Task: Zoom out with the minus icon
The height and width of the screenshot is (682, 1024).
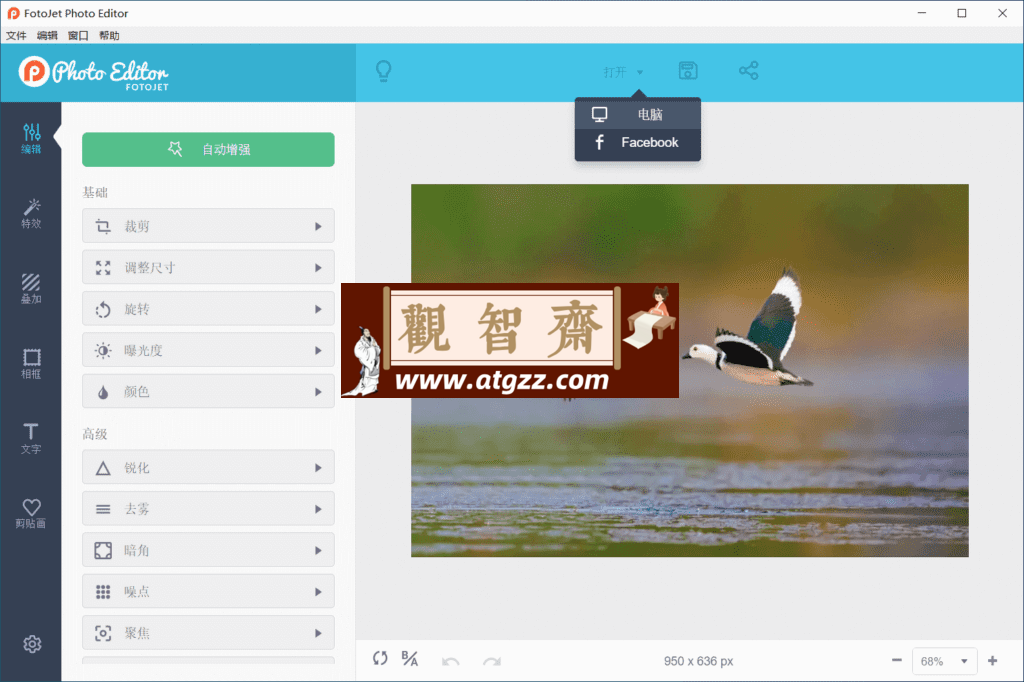Action: [x=897, y=660]
